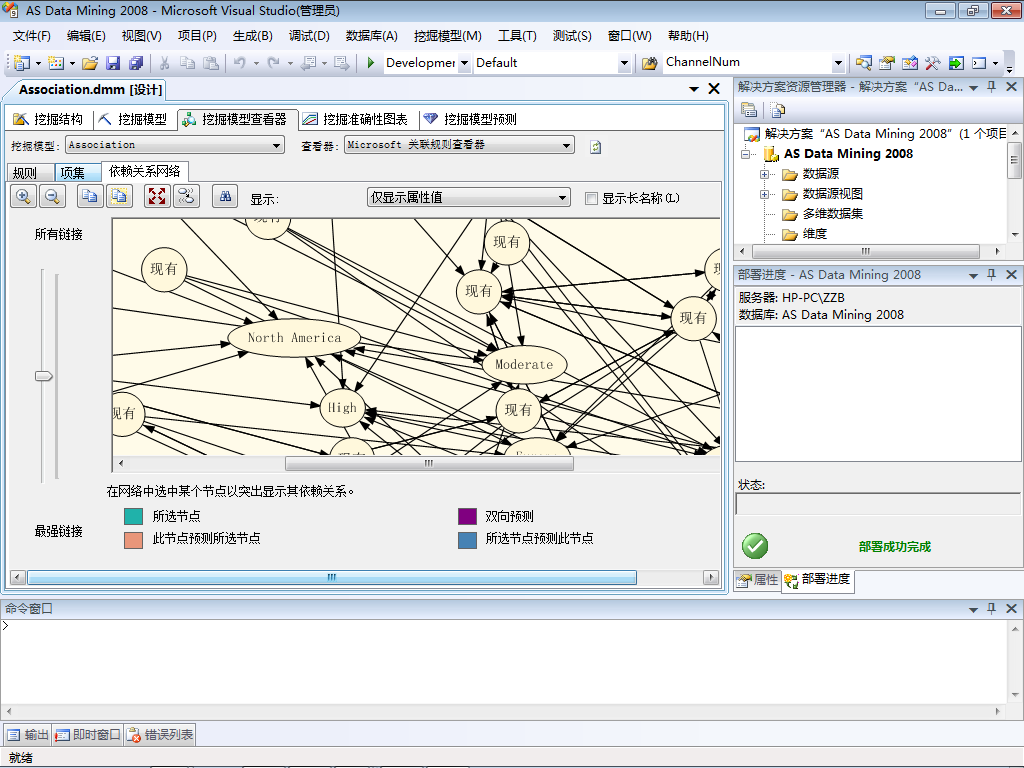
Task: Open the 错误列表 bottom tab
Action: click(160, 735)
